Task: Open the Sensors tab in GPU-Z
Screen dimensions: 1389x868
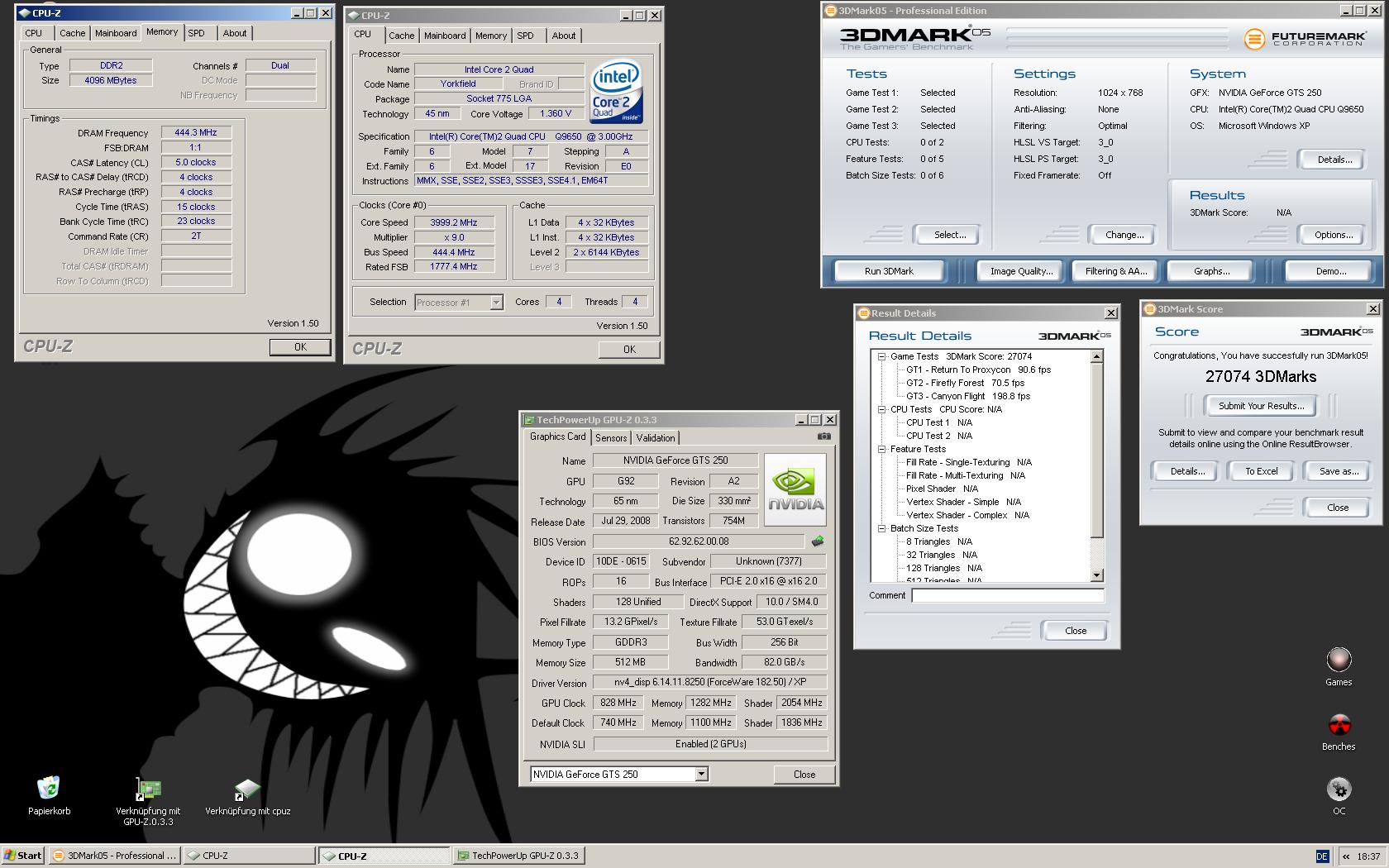Action: tap(611, 438)
